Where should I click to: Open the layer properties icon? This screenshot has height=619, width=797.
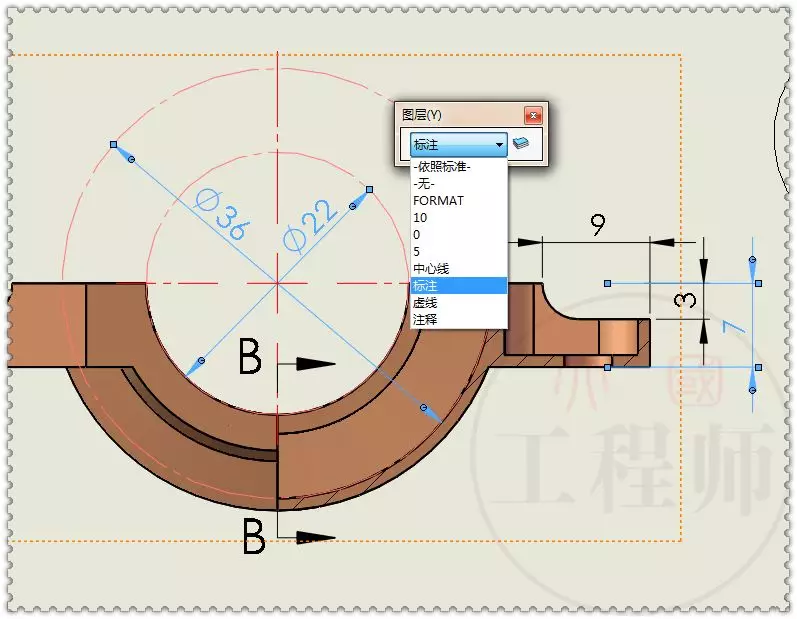(520, 143)
